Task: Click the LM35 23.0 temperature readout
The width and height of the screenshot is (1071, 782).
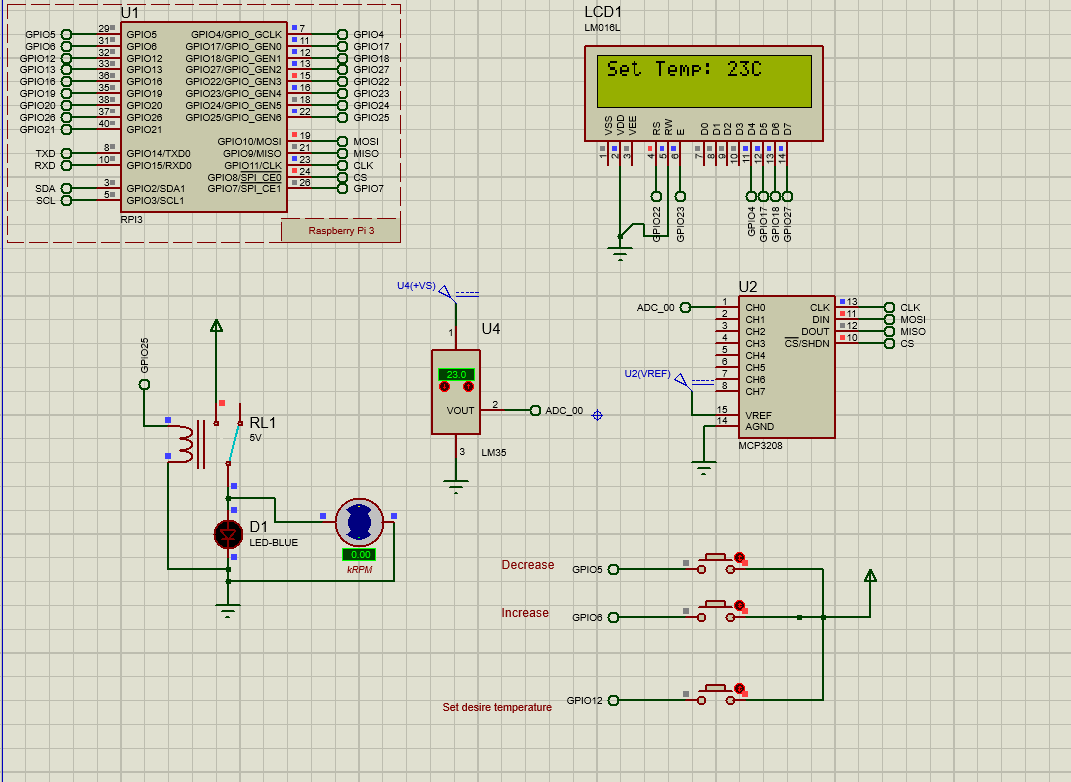Action: tap(456, 374)
